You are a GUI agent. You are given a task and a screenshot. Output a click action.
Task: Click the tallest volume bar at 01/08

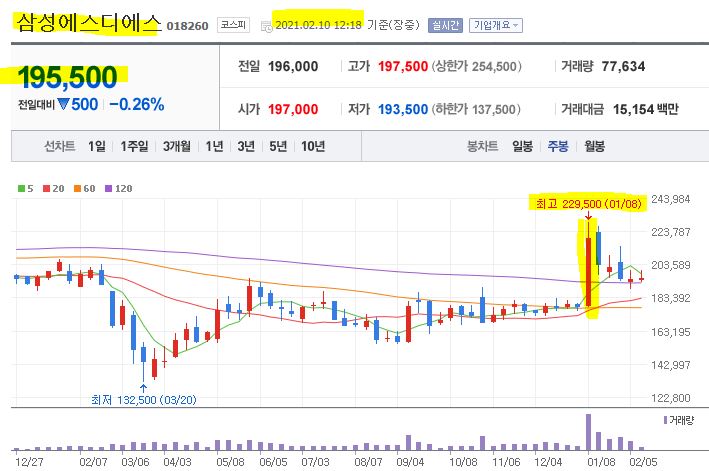(588, 432)
